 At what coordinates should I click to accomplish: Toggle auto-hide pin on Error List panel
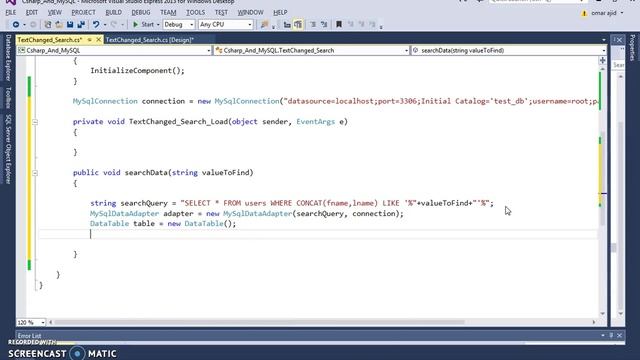[x=611, y=335]
